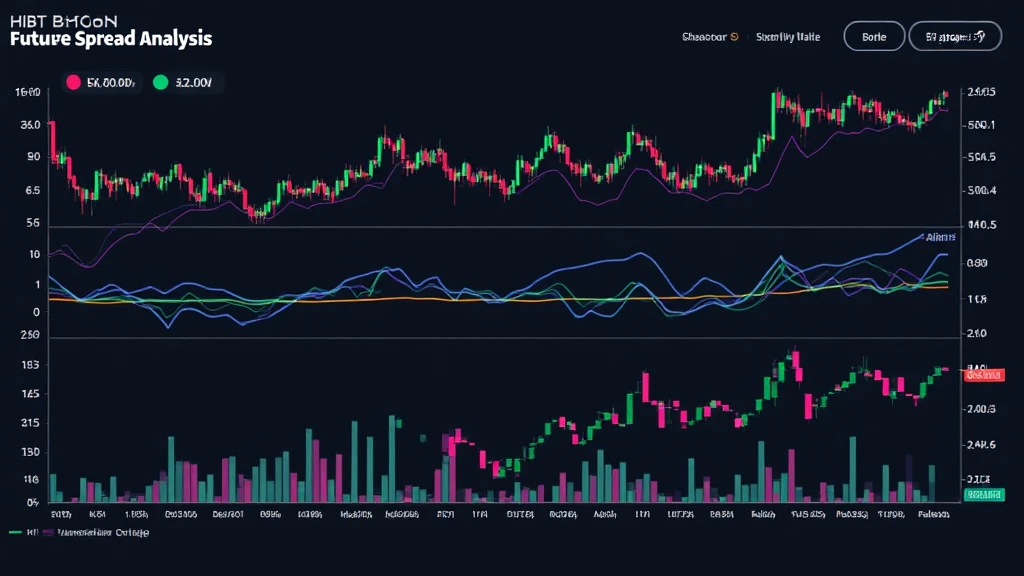Click the orange icon beside Shaecoar
This screenshot has width=1024, height=576.
735,37
